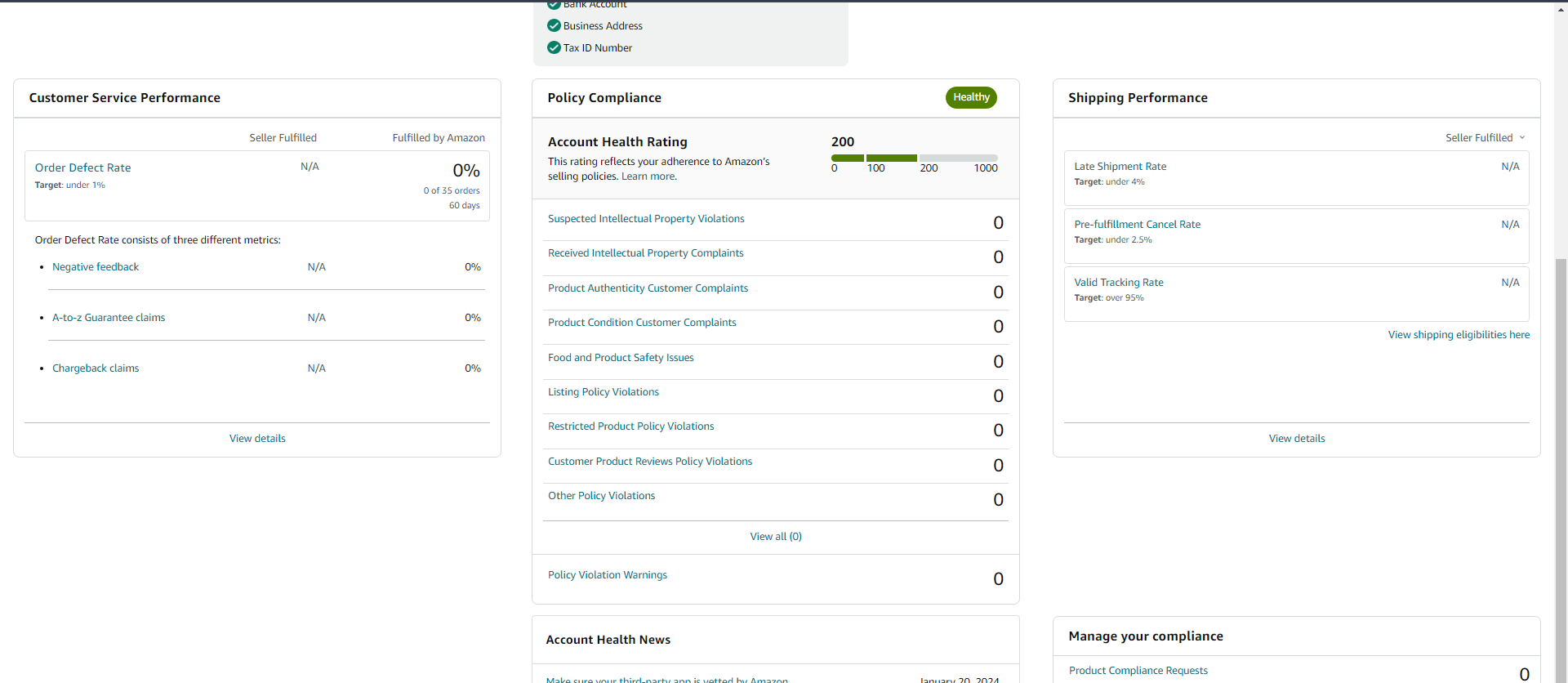Click View all (0) policy violations

coord(776,537)
